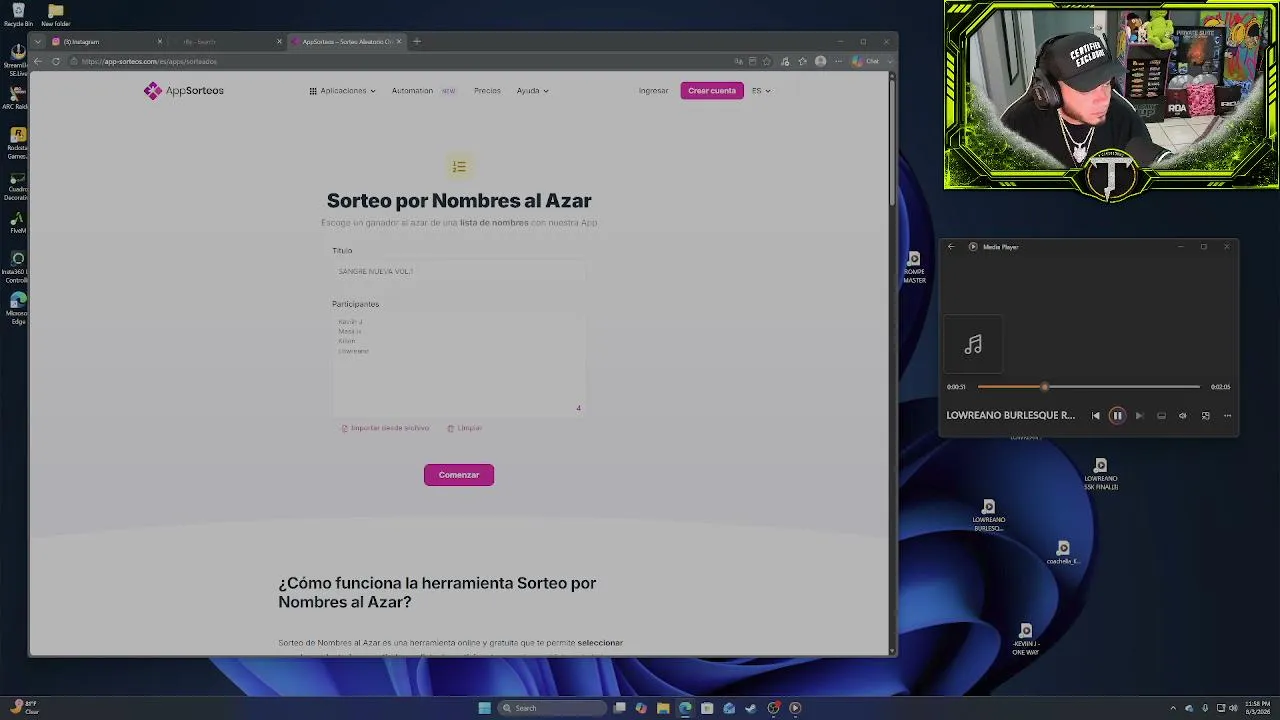The image size is (1280, 720).
Task: Go back in the browser
Action: pos(38,62)
